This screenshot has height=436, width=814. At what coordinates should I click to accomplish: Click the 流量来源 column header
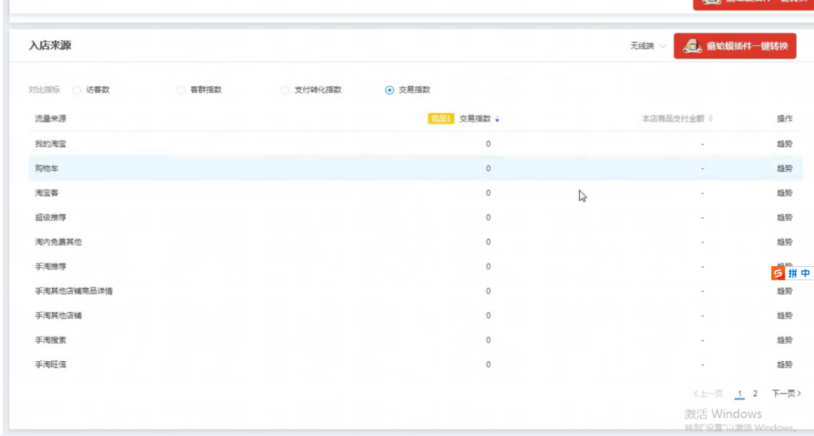[50, 119]
